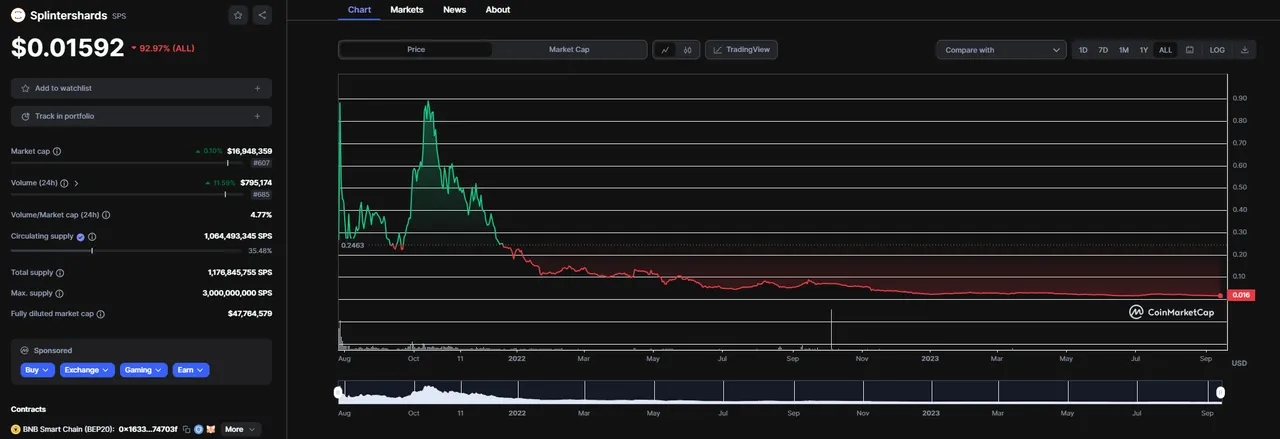Select the line chart icon

[x=666, y=50]
